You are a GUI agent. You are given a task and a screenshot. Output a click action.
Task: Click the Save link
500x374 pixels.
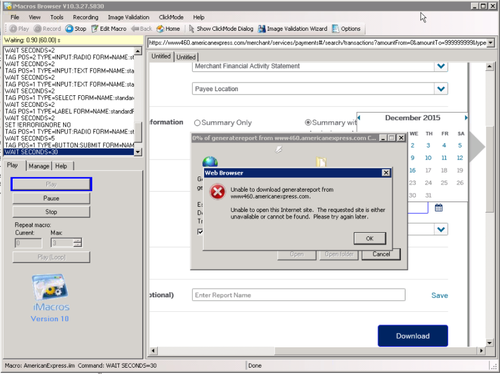[x=440, y=295]
